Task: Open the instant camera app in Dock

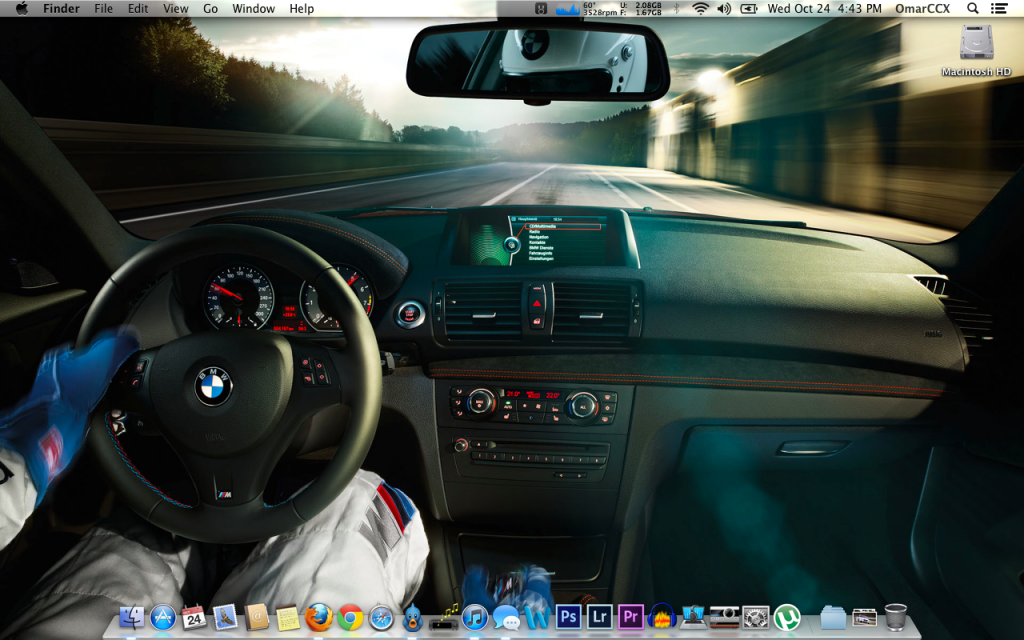Action: pos(724,617)
